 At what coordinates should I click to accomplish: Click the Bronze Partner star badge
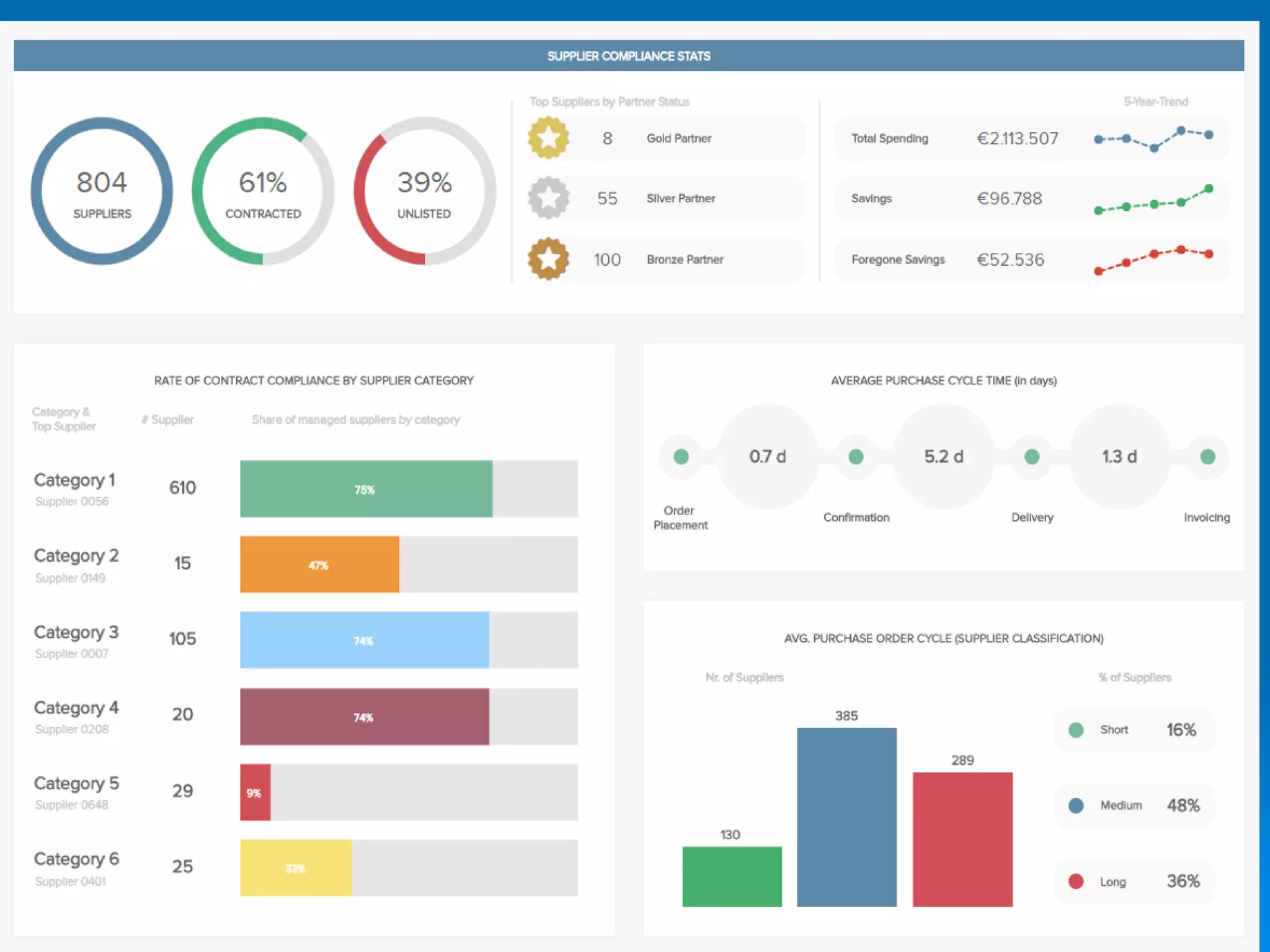(548, 259)
